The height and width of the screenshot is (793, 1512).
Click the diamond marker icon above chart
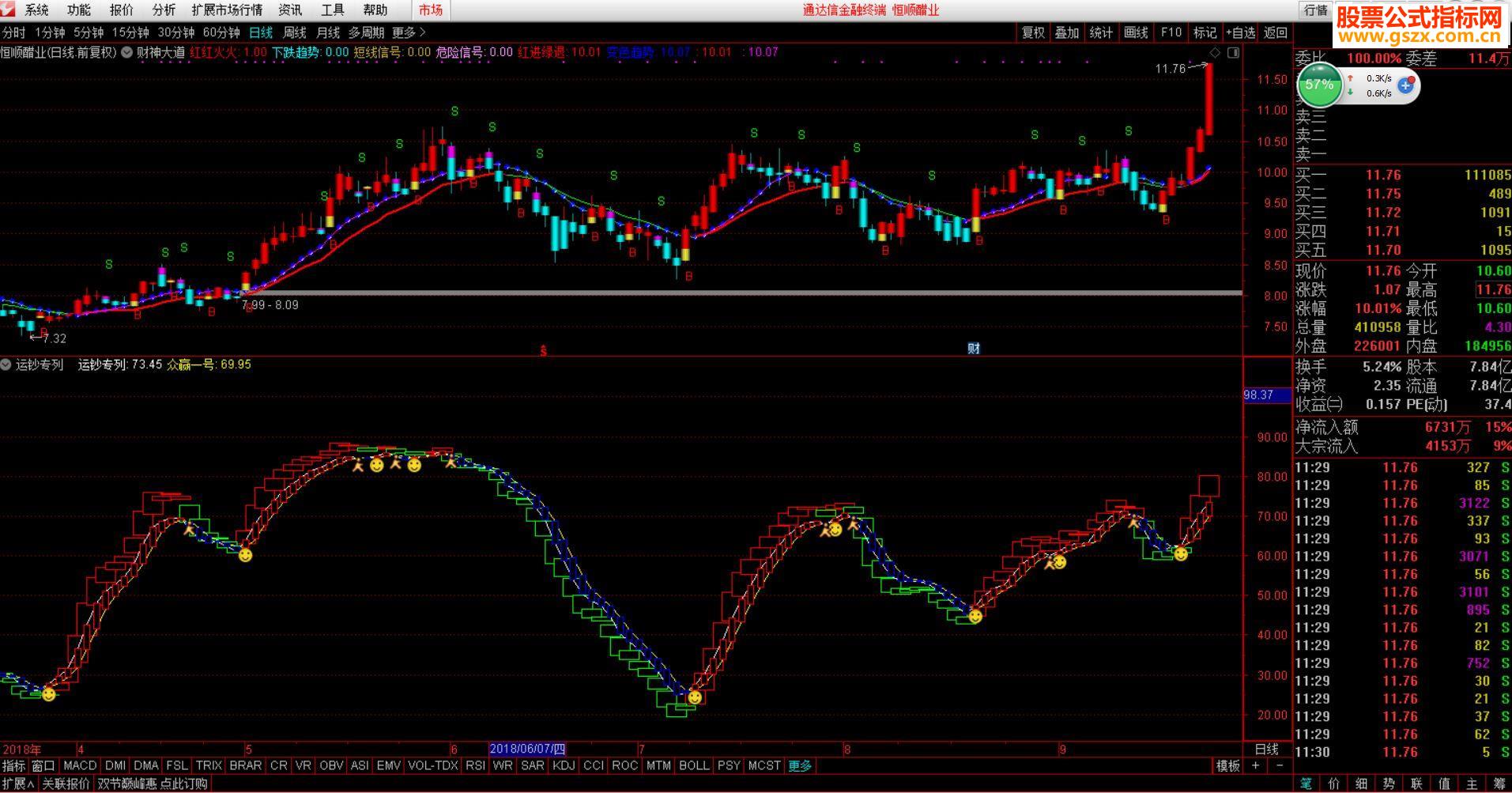pyautogui.click(x=1216, y=52)
